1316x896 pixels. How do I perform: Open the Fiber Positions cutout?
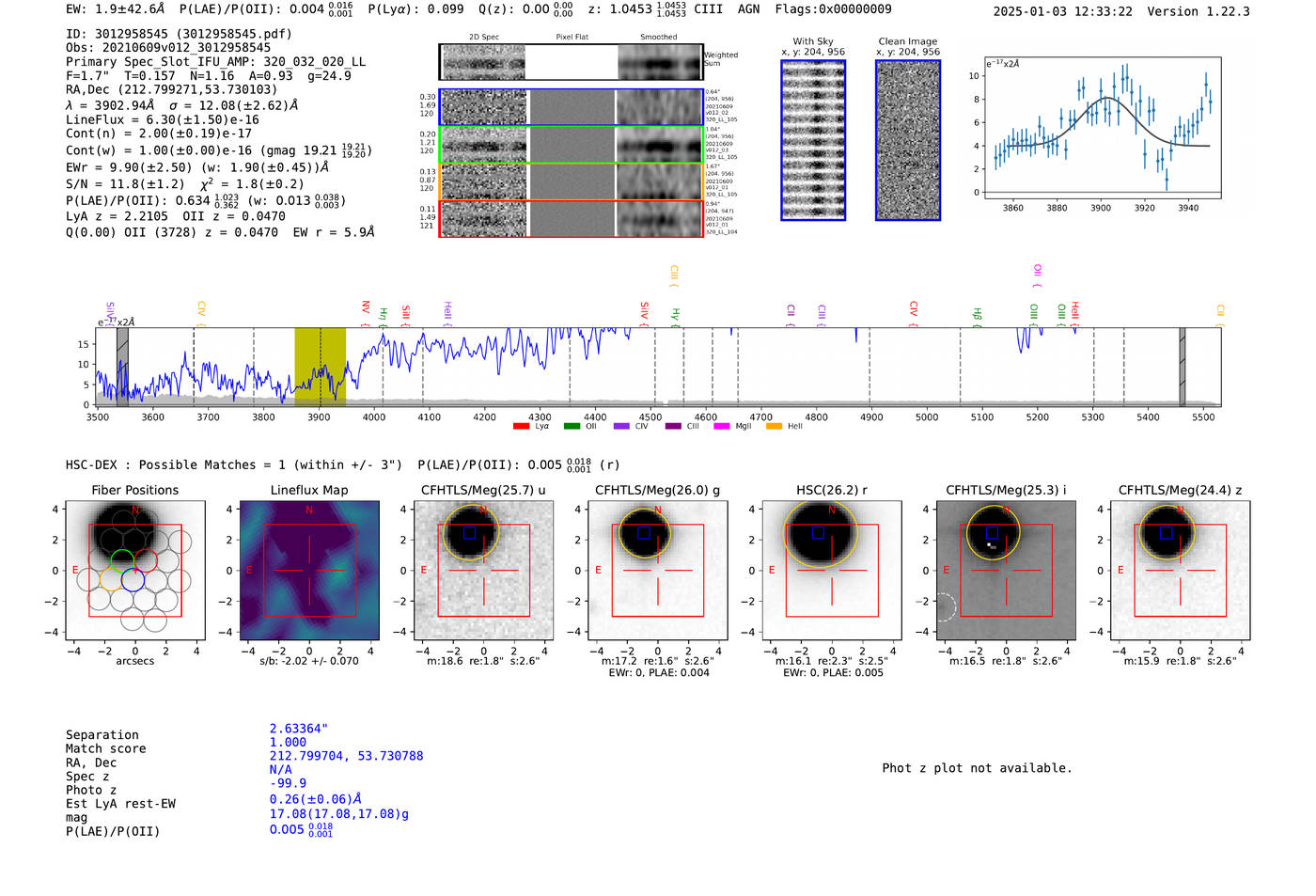coord(135,571)
